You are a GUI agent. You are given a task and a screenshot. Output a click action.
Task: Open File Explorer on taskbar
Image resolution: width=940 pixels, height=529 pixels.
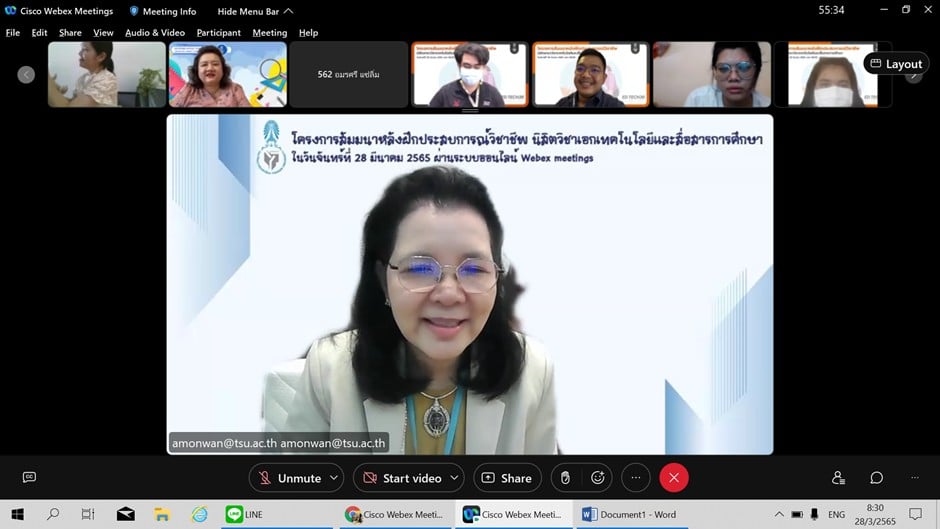(162, 515)
